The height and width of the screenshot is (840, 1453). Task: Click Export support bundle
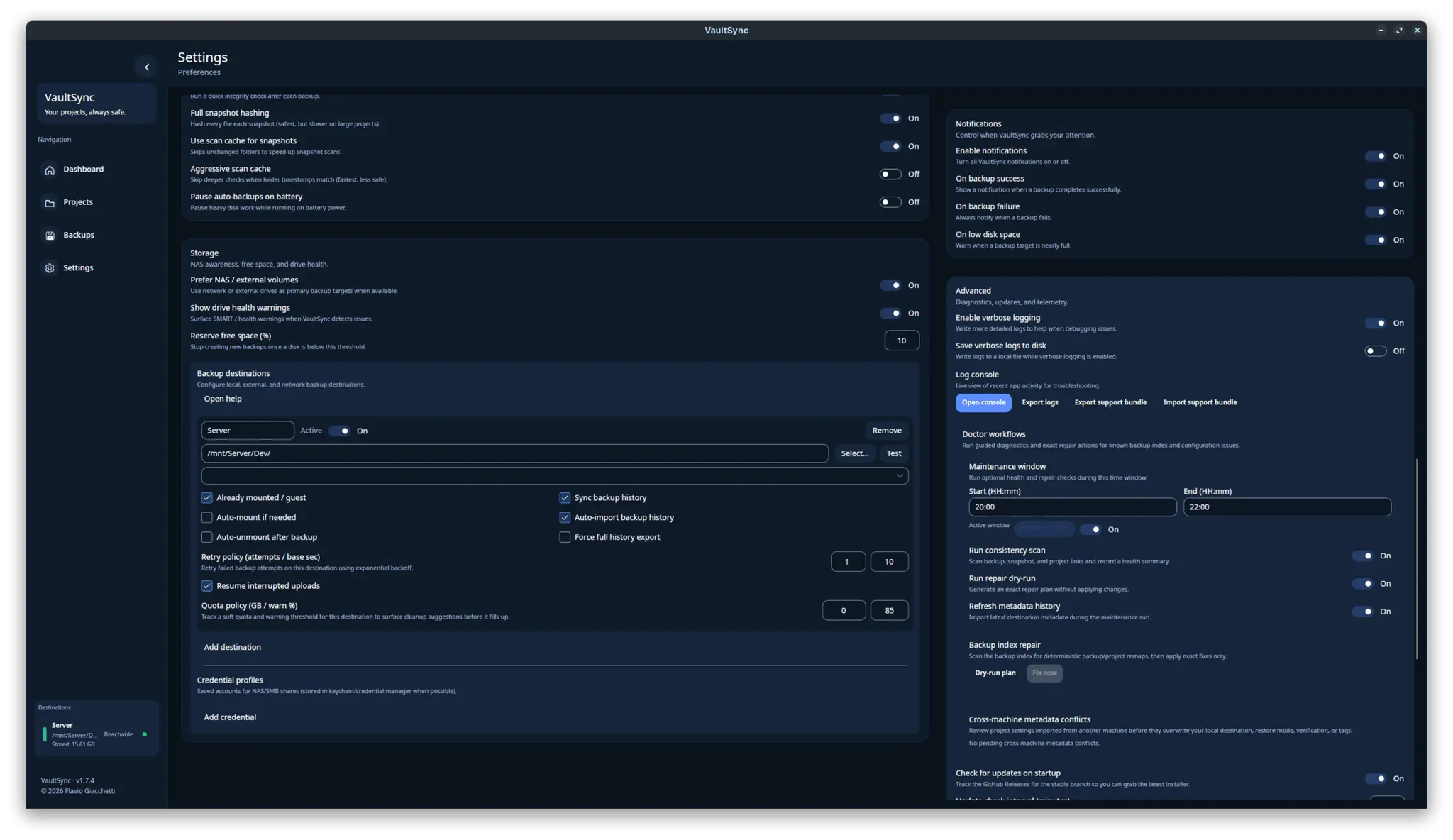pos(1110,402)
